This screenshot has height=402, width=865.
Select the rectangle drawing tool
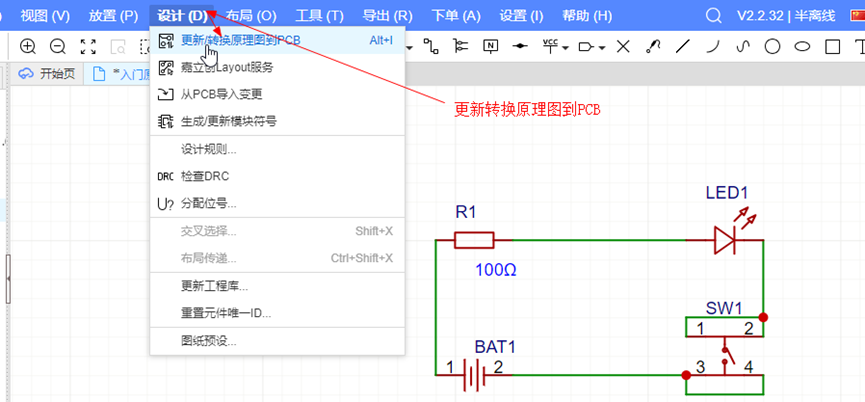832,47
